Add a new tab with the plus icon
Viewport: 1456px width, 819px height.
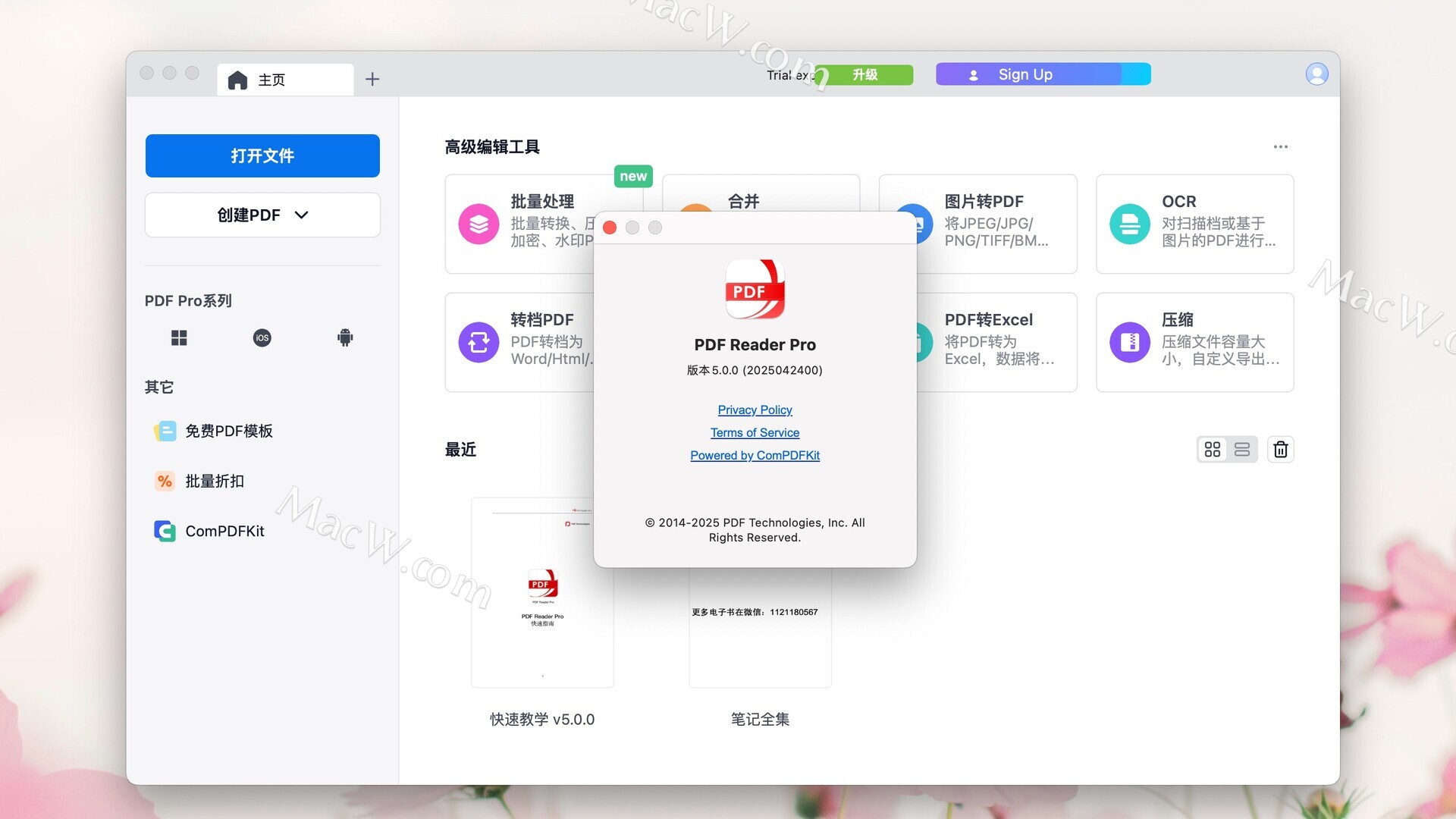coord(372,80)
